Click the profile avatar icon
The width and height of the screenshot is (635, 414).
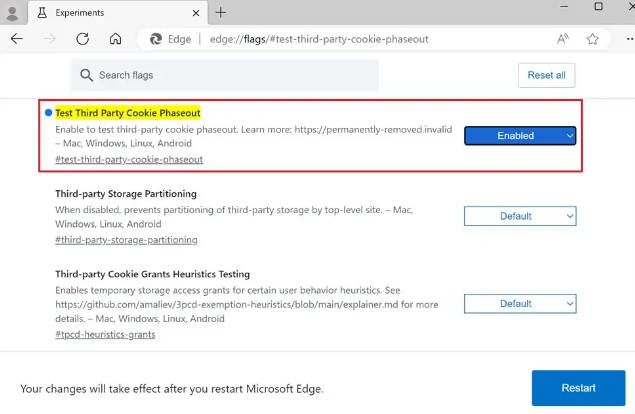coord(13,13)
